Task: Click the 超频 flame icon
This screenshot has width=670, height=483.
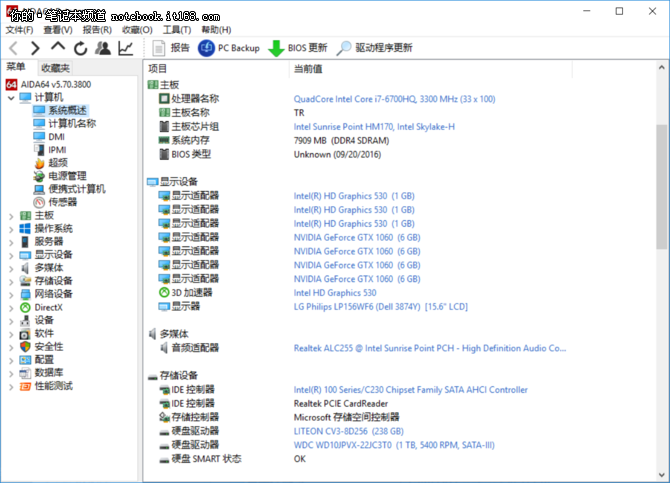Action: pos(39,163)
